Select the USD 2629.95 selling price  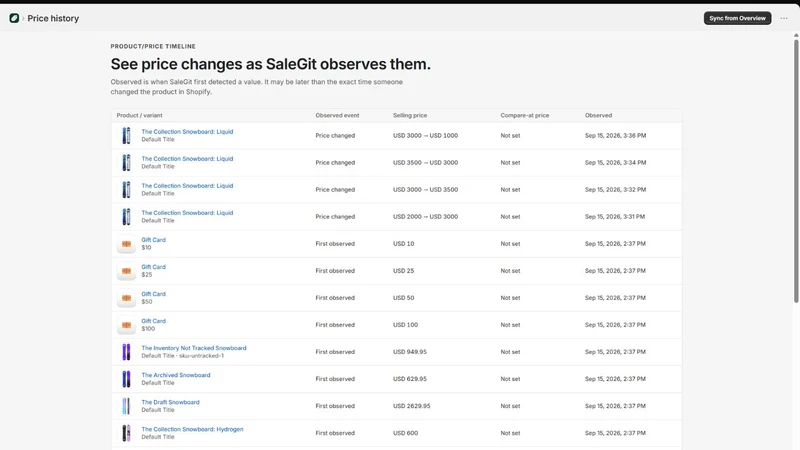click(x=412, y=406)
